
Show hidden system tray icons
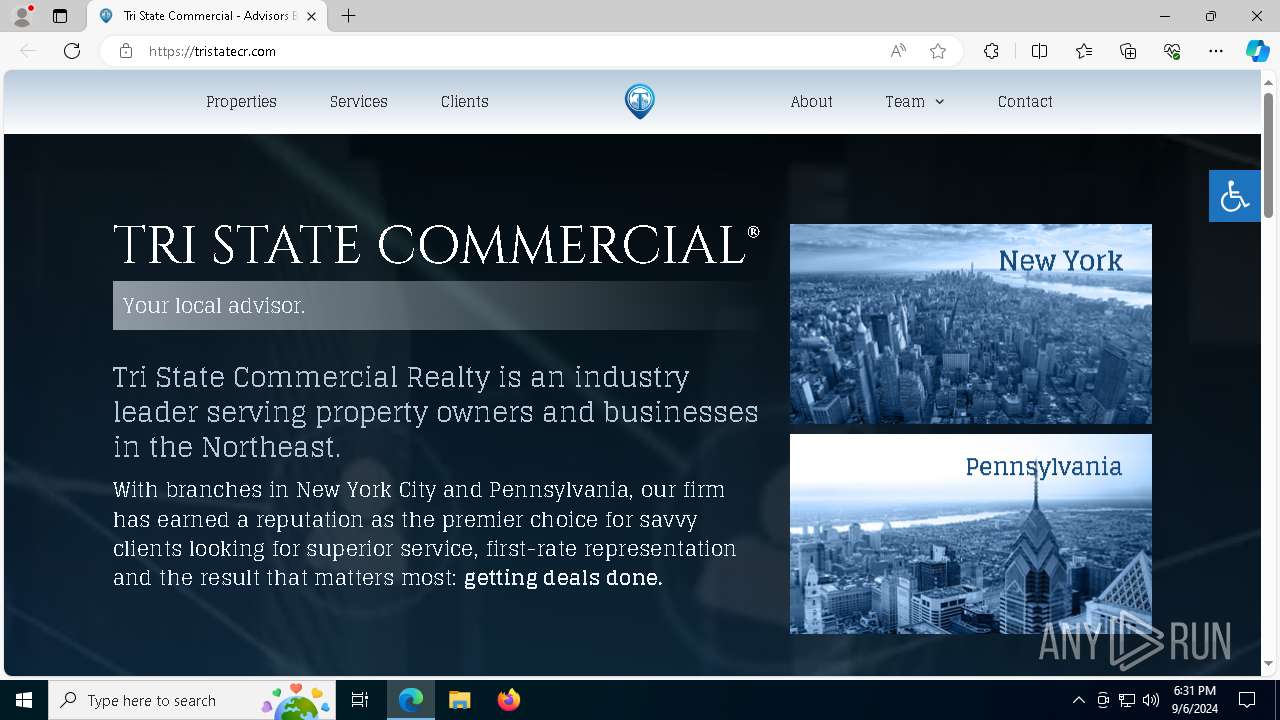click(x=1078, y=700)
